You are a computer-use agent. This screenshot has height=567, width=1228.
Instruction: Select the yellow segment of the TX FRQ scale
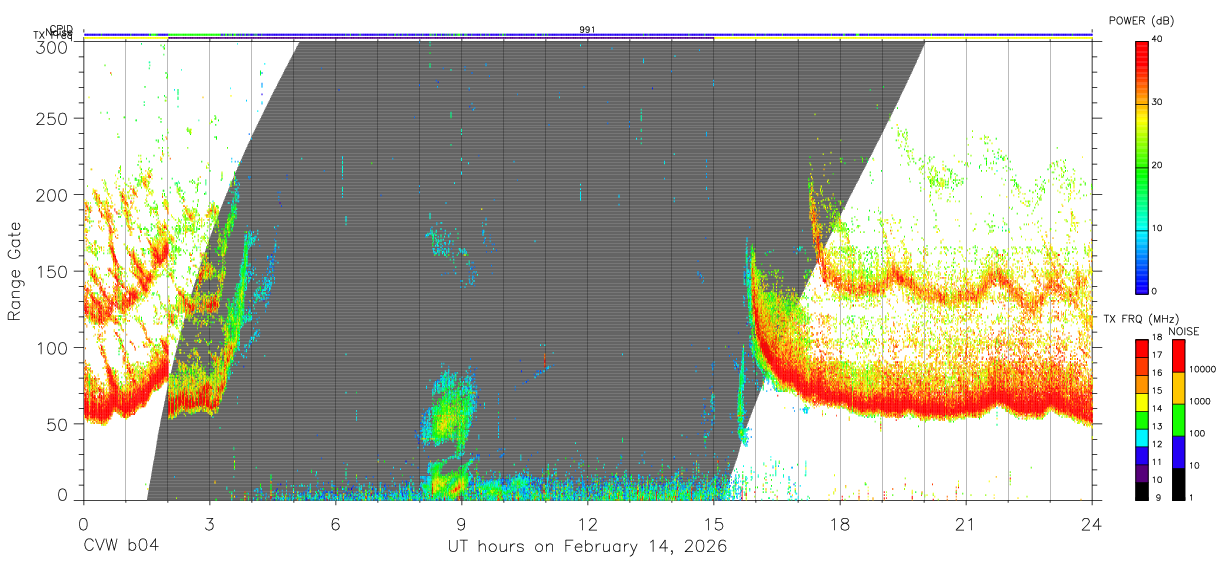1141,403
